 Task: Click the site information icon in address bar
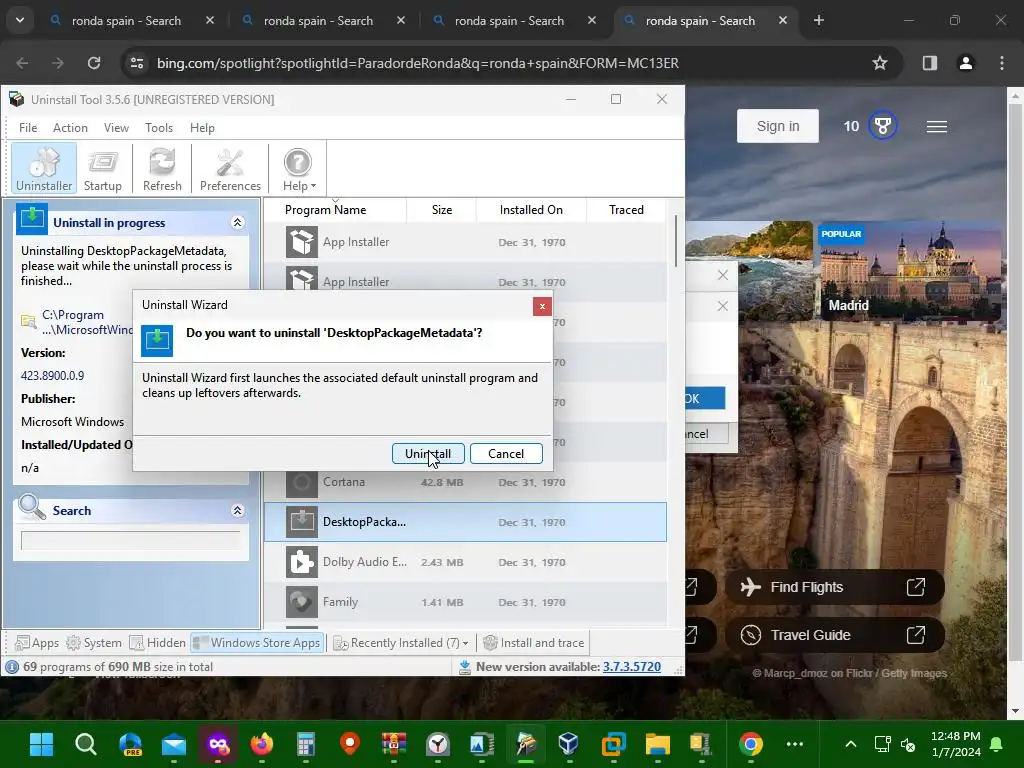pos(137,63)
